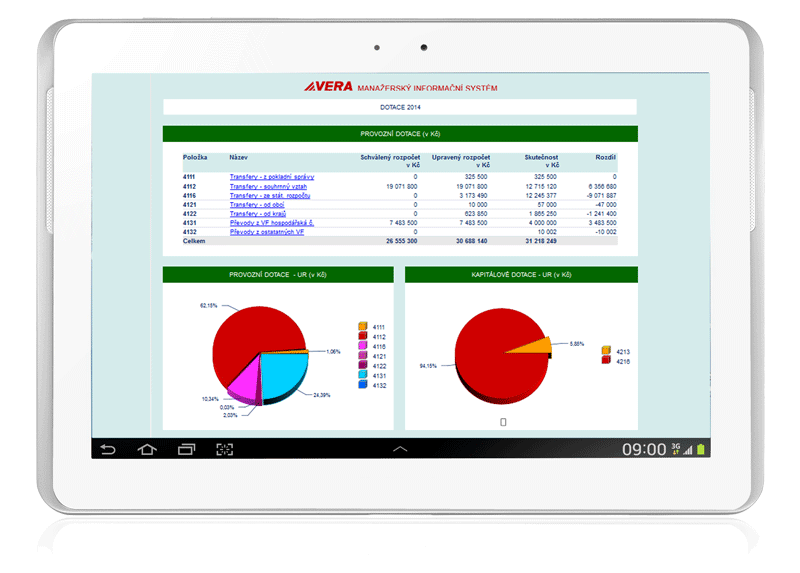Tap the screenshot capture icon
Viewport: 800px width, 573px height.
click(x=225, y=449)
